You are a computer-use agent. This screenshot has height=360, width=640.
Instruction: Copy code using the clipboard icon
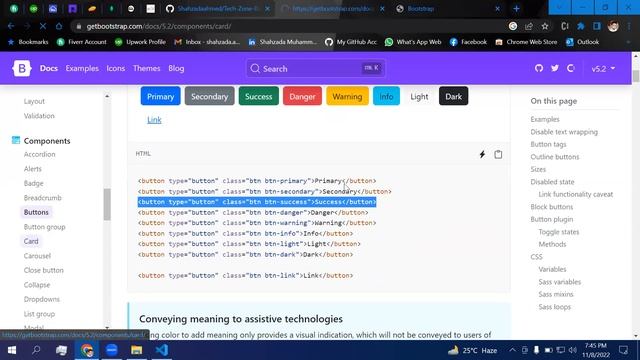tap(498, 154)
